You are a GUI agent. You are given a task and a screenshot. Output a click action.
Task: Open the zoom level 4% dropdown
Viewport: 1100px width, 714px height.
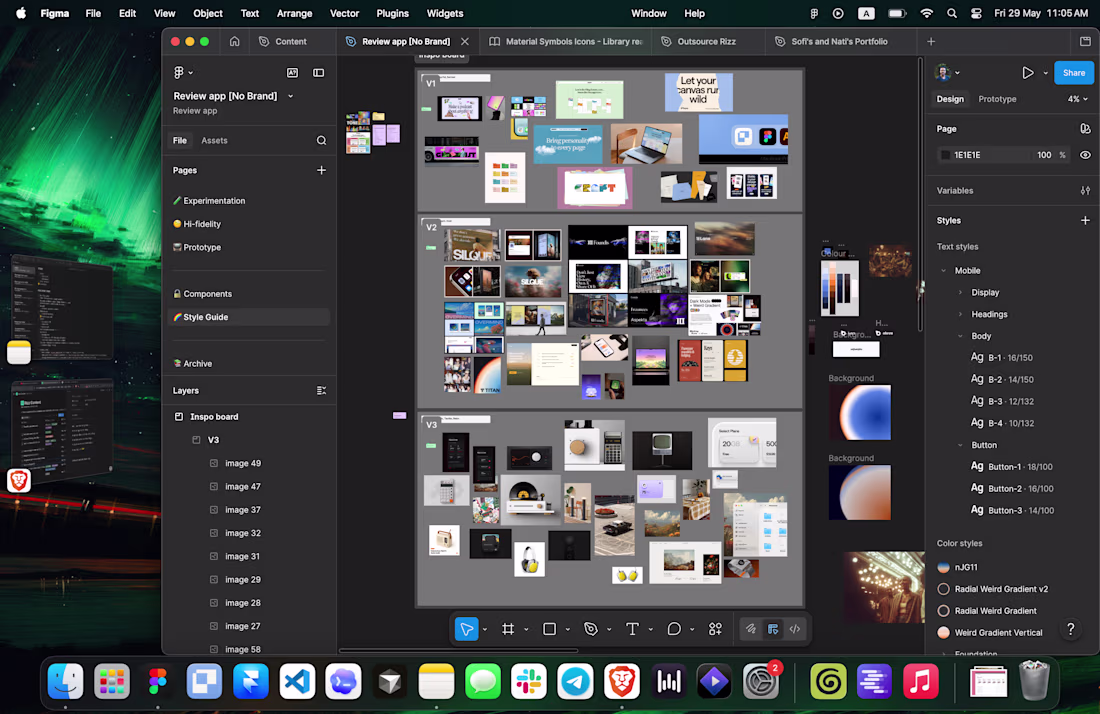click(x=1078, y=99)
